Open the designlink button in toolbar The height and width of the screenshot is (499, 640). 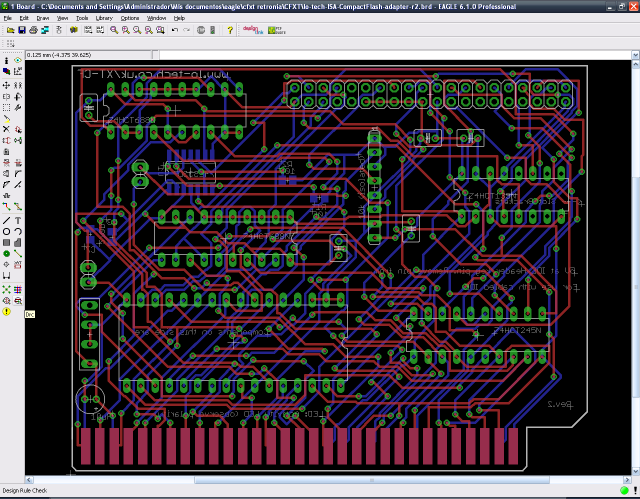[253, 30]
